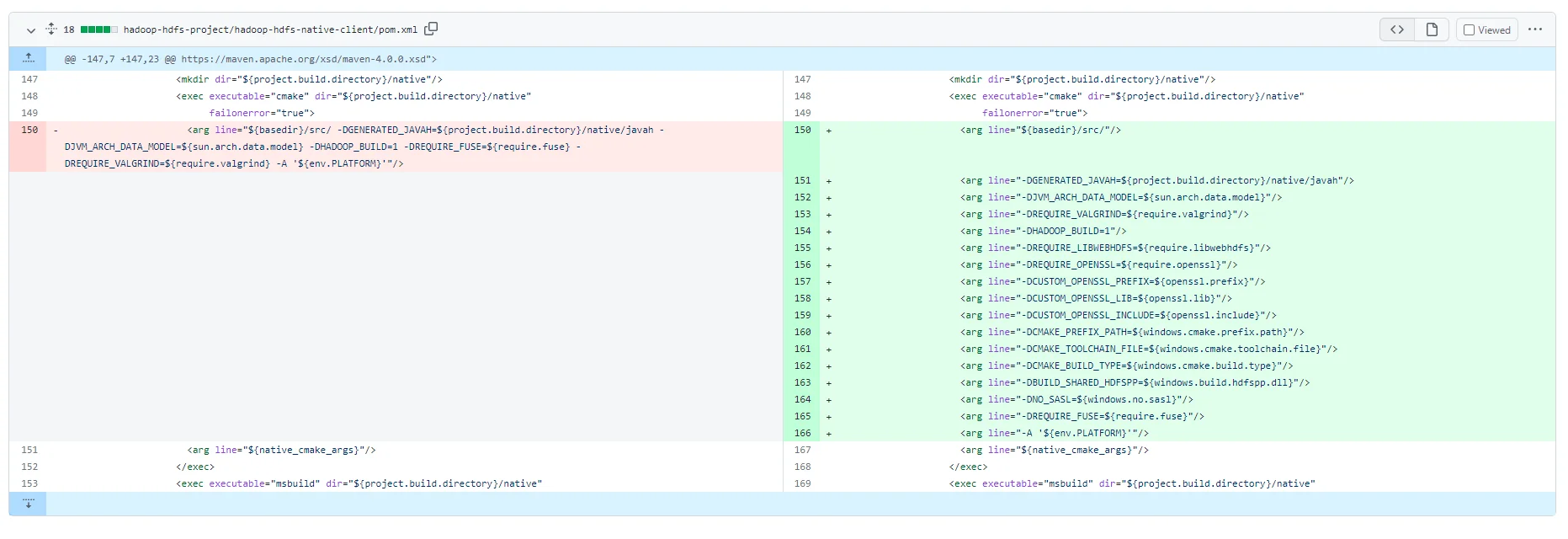Expand hidden lines below line 153
Screen dimensions: 1568x539
(28, 504)
